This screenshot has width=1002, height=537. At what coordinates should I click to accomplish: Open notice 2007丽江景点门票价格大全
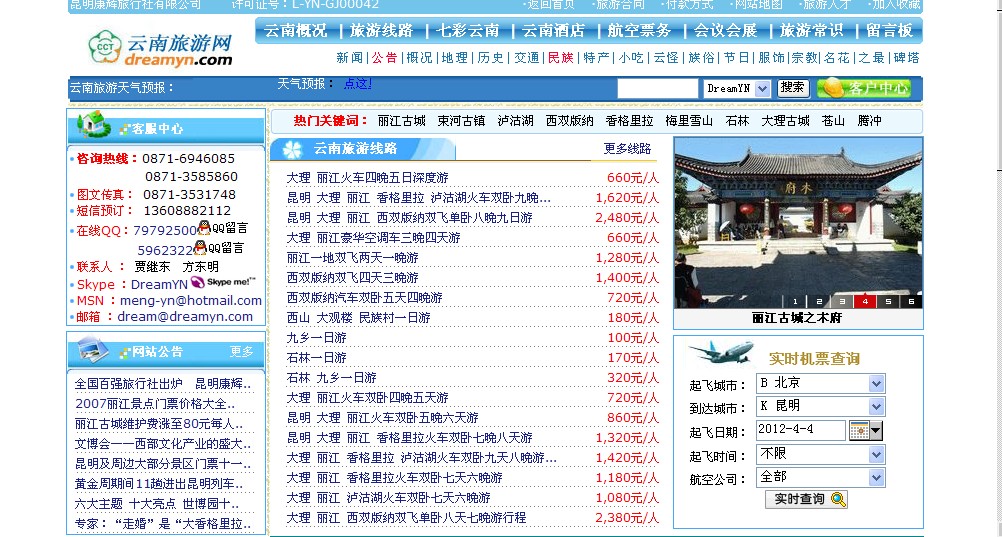(x=155, y=404)
